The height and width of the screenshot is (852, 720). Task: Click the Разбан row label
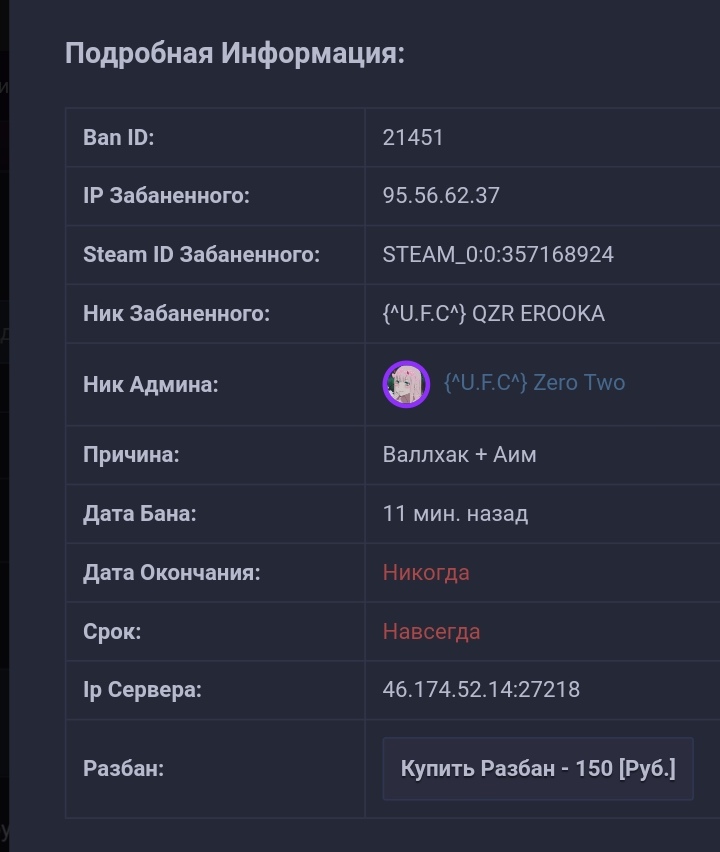123,768
